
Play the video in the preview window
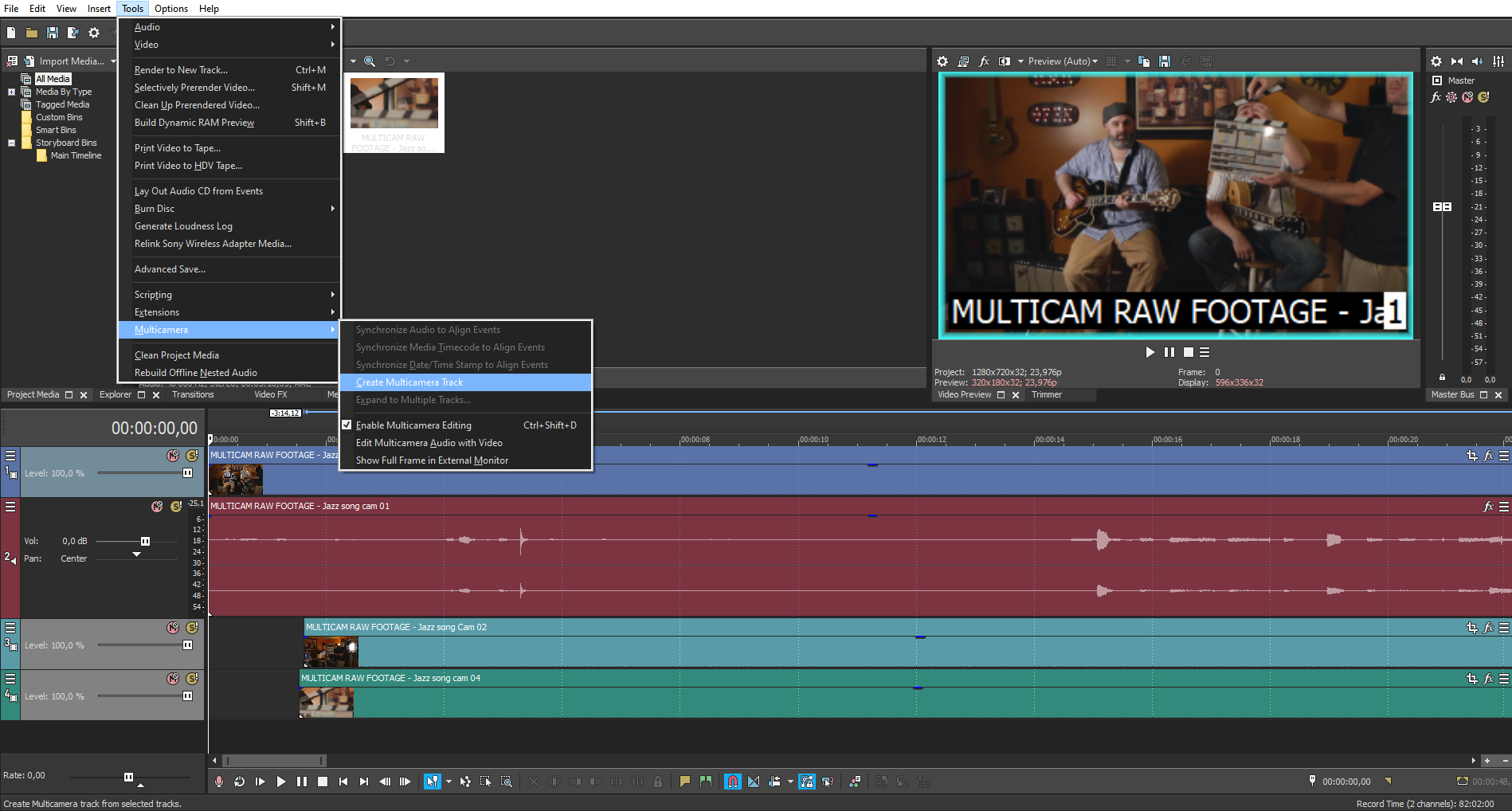click(x=1150, y=352)
